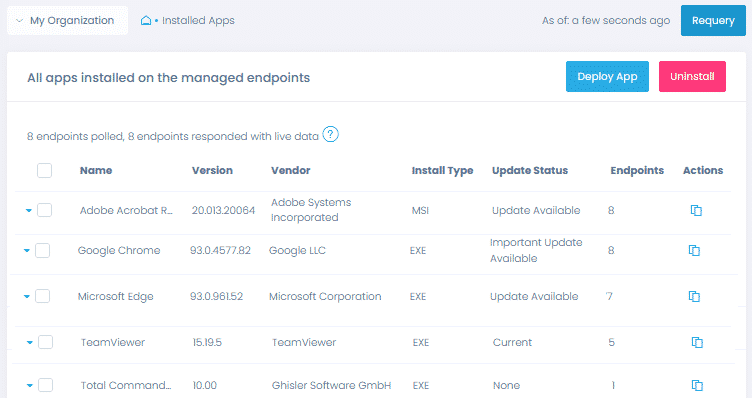Click copy action icon for Google Chrome row

pos(694,250)
